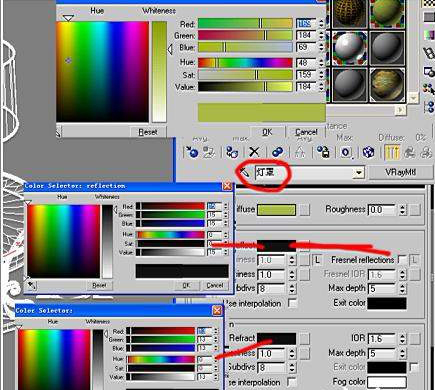435x390 pixels.
Task: Click the Reset Map/Mtl delete X icon
Action: 254,152
